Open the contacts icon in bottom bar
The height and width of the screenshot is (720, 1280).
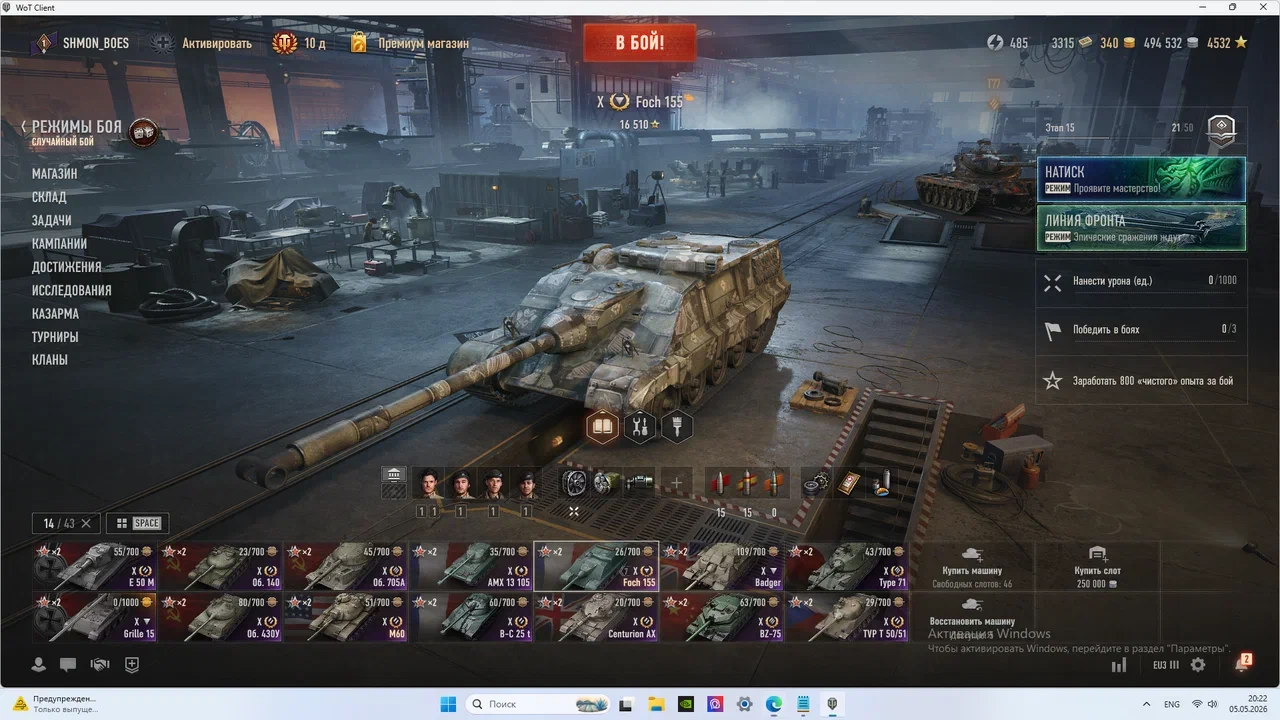pos(39,664)
